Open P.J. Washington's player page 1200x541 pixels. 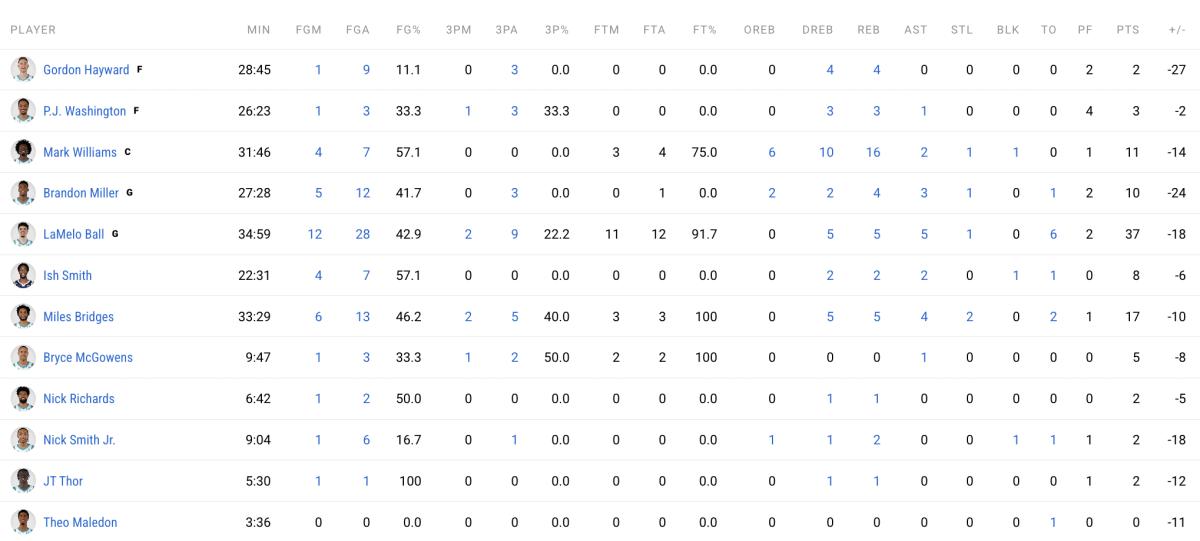84,111
